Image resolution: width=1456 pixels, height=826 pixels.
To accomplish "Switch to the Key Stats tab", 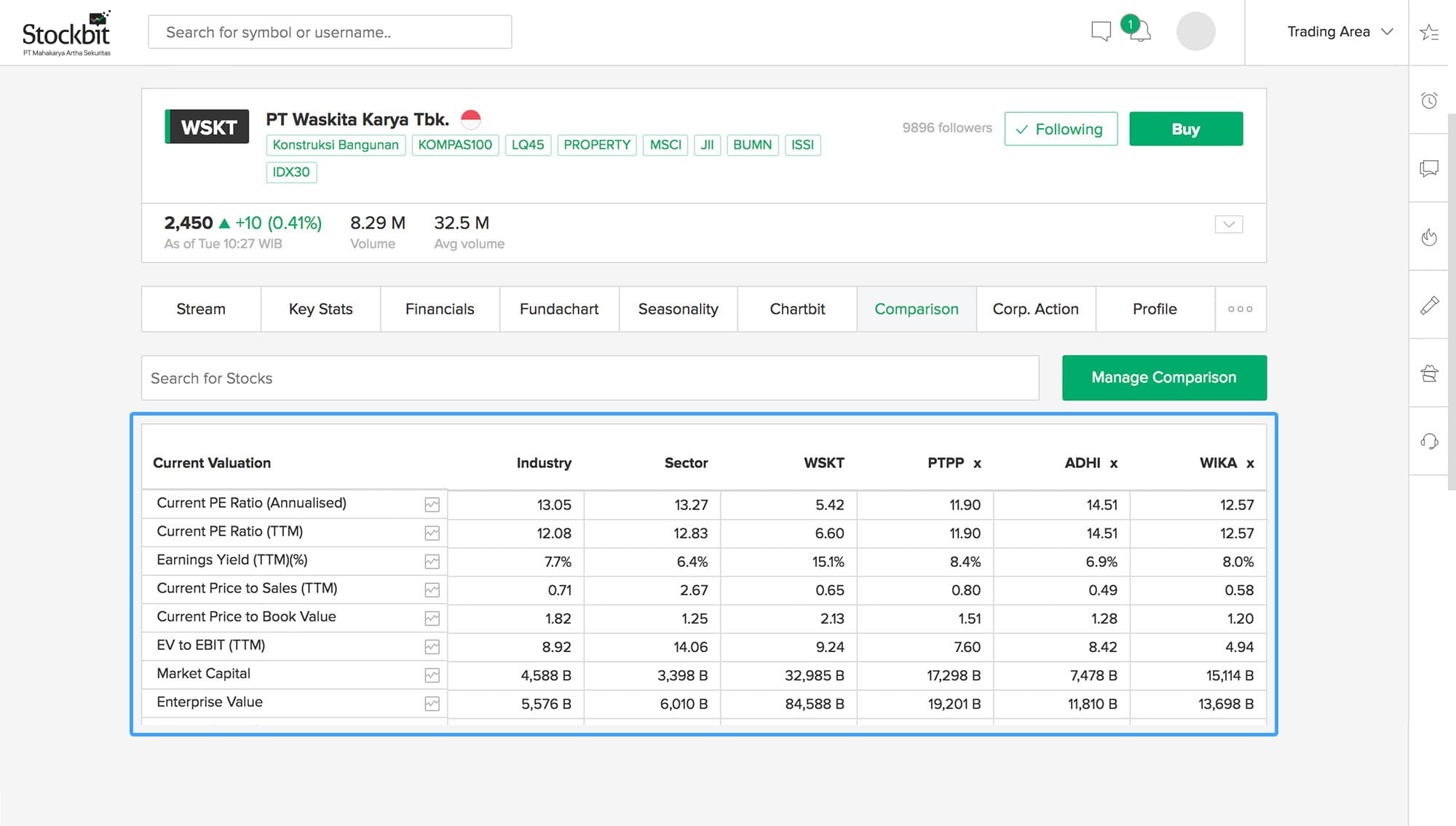I will 320,309.
